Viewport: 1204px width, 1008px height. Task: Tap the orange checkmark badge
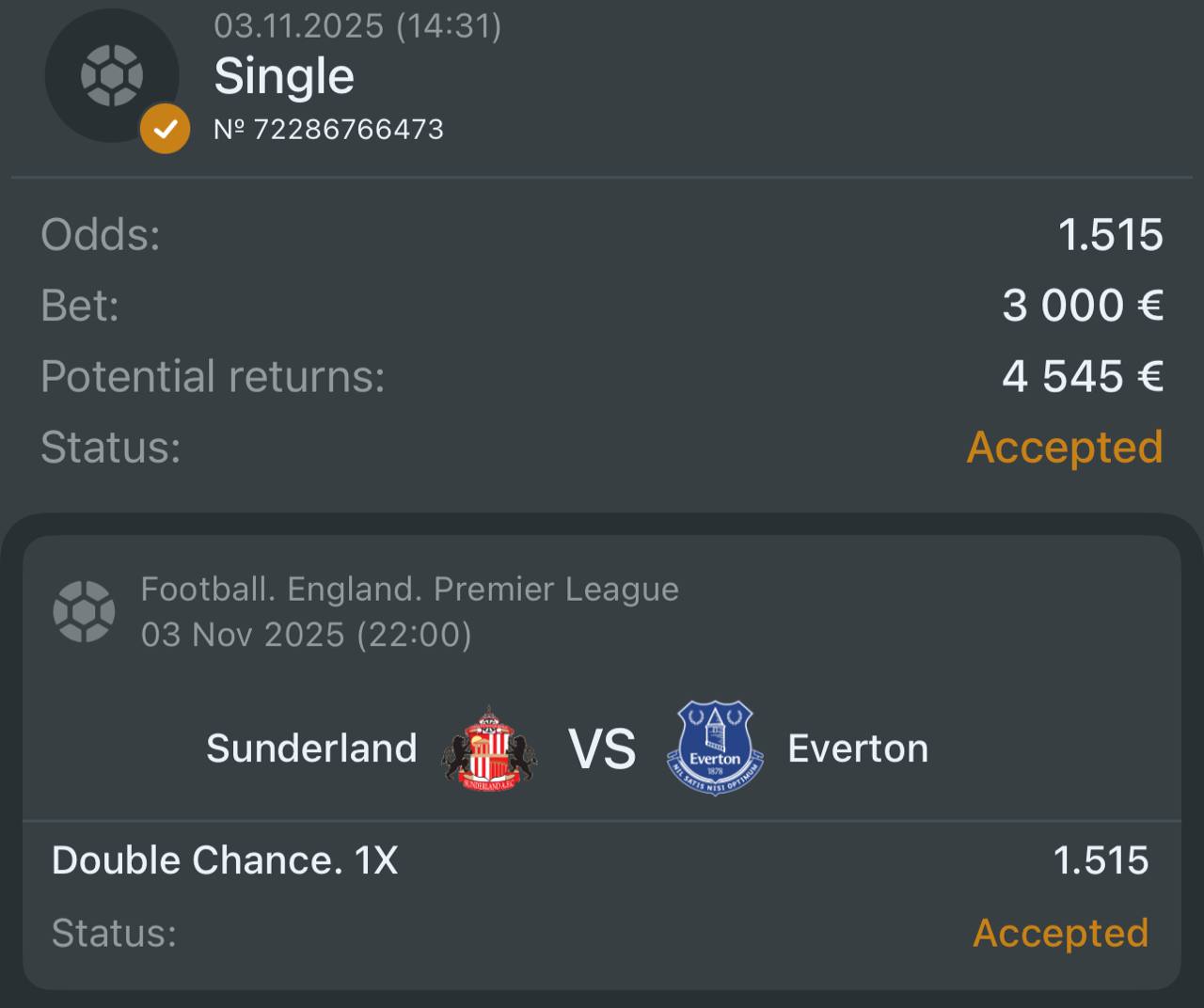(165, 129)
